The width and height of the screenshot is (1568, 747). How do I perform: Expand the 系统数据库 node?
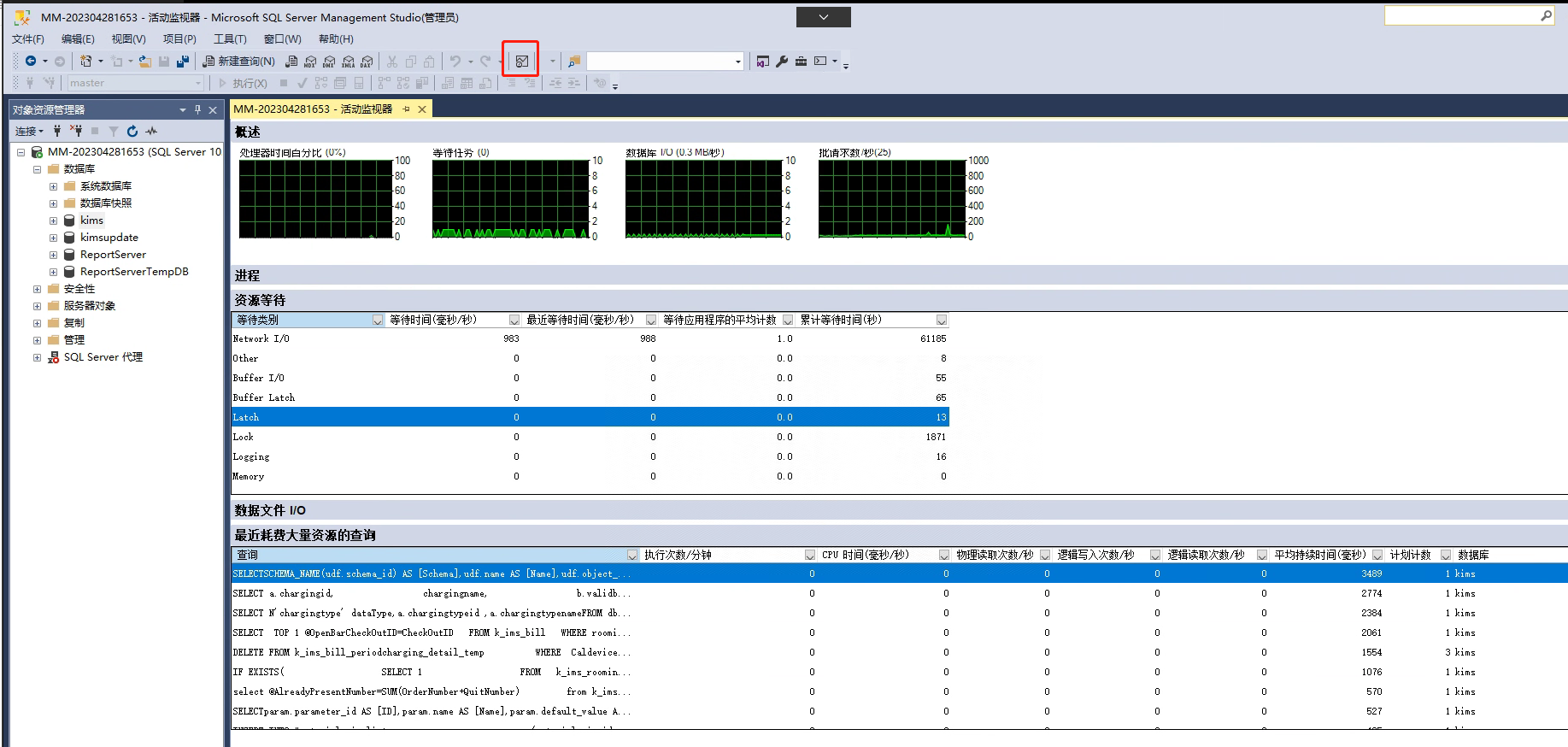53,186
